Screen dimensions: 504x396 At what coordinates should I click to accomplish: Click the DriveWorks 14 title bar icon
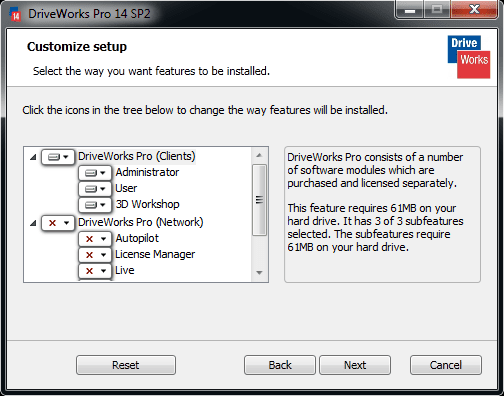click(15, 14)
